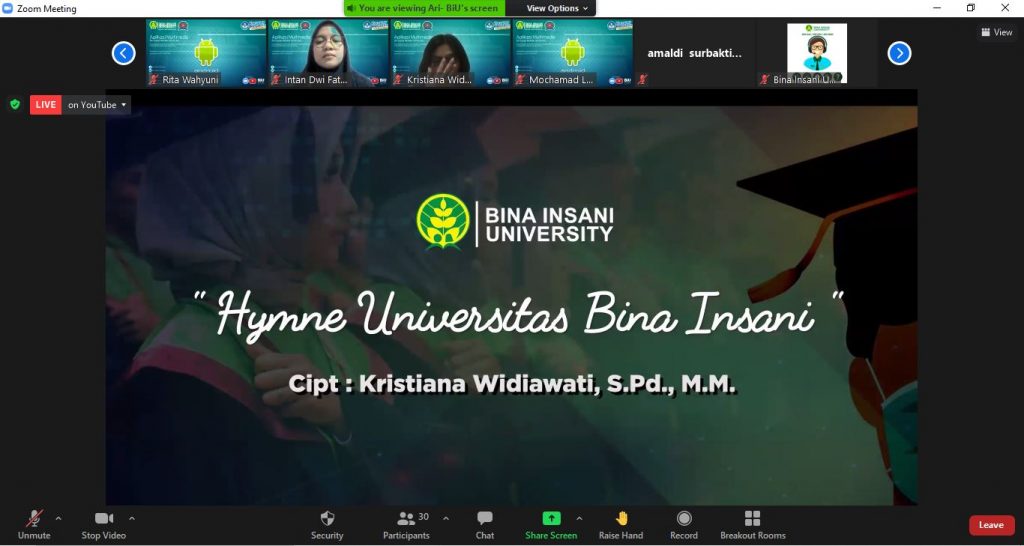Click the participant count 30
Viewport: 1024px width, 546px height.
coord(423,517)
